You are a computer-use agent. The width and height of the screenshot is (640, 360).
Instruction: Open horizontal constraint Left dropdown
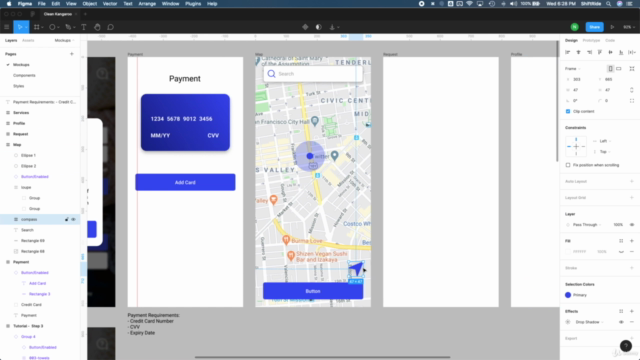pyautogui.click(x=605, y=141)
